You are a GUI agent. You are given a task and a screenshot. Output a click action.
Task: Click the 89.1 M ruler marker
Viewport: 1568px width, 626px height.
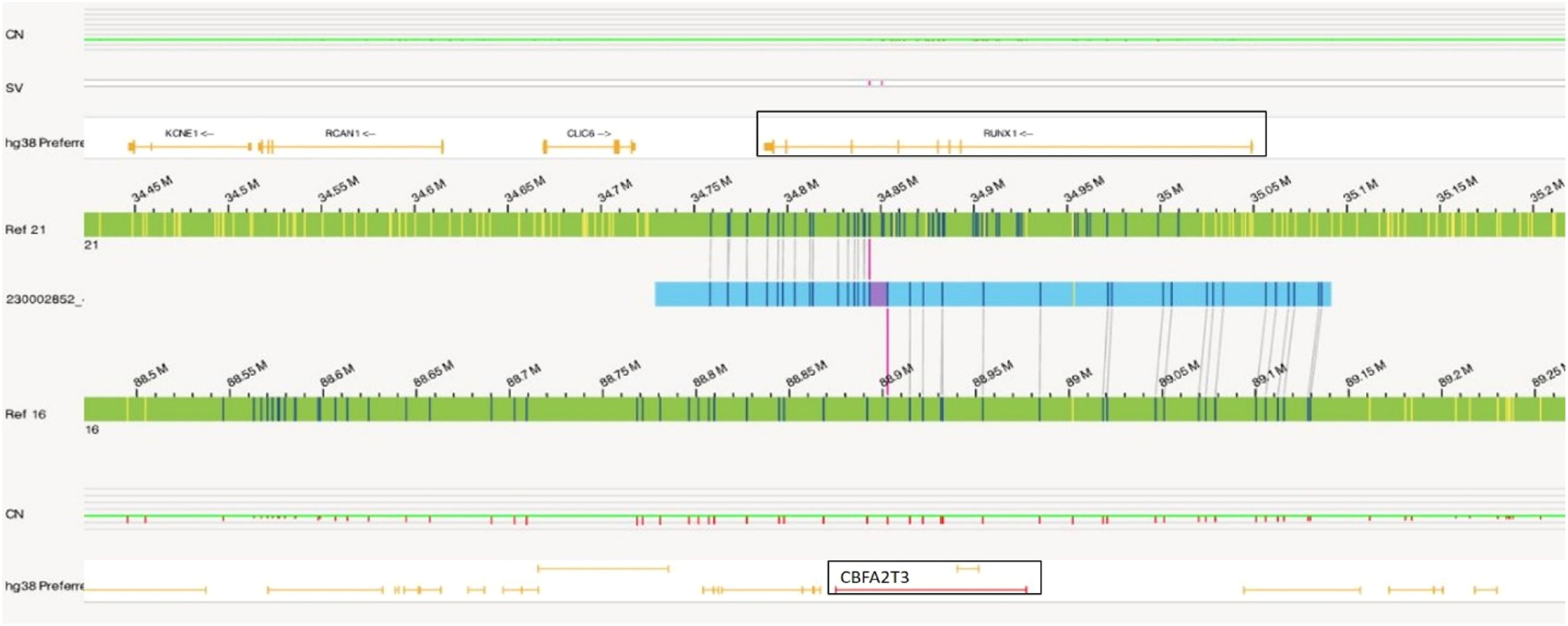tap(1269, 375)
